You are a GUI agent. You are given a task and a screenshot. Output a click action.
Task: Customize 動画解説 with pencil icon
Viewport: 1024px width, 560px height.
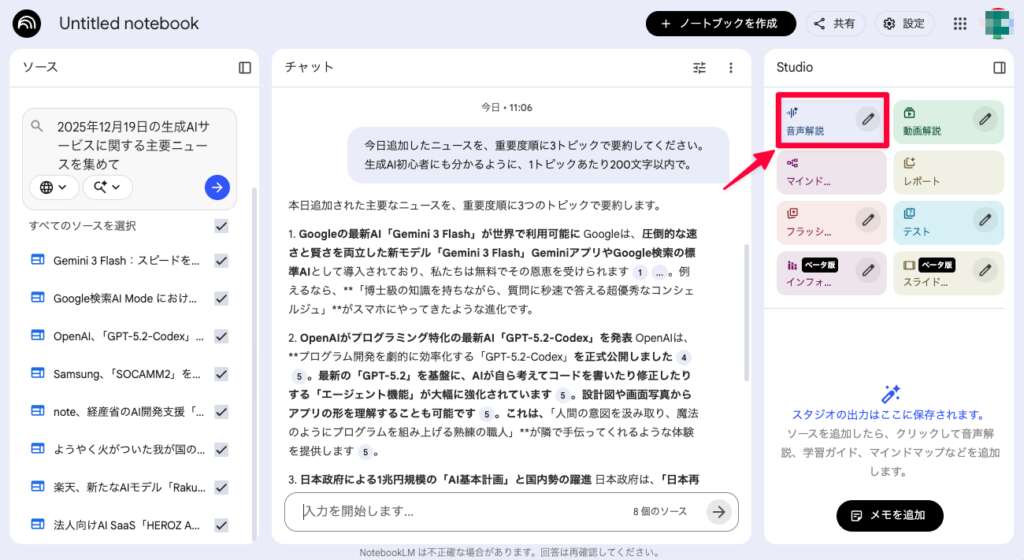(985, 119)
